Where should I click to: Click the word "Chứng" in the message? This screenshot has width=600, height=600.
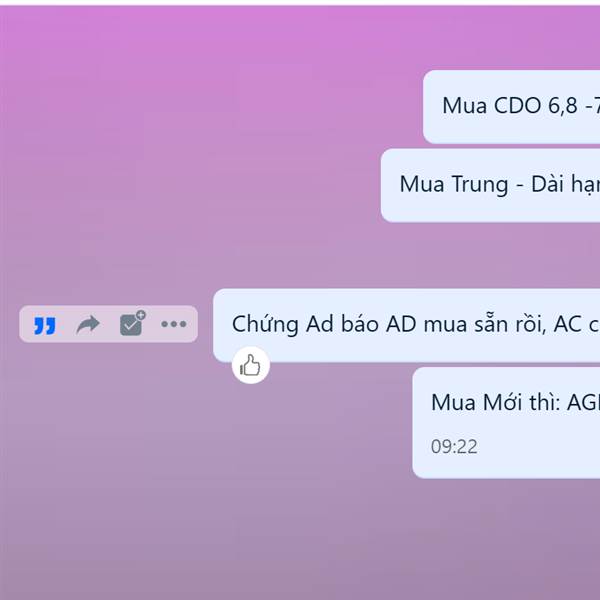click(265, 324)
